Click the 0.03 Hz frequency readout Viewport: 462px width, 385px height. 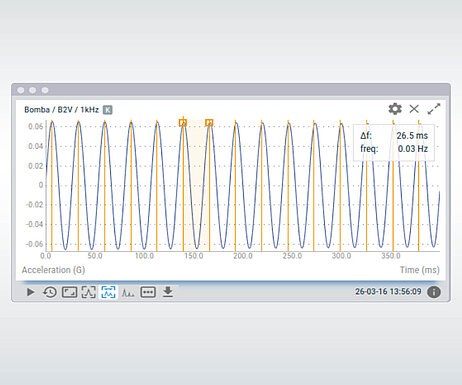(x=413, y=149)
